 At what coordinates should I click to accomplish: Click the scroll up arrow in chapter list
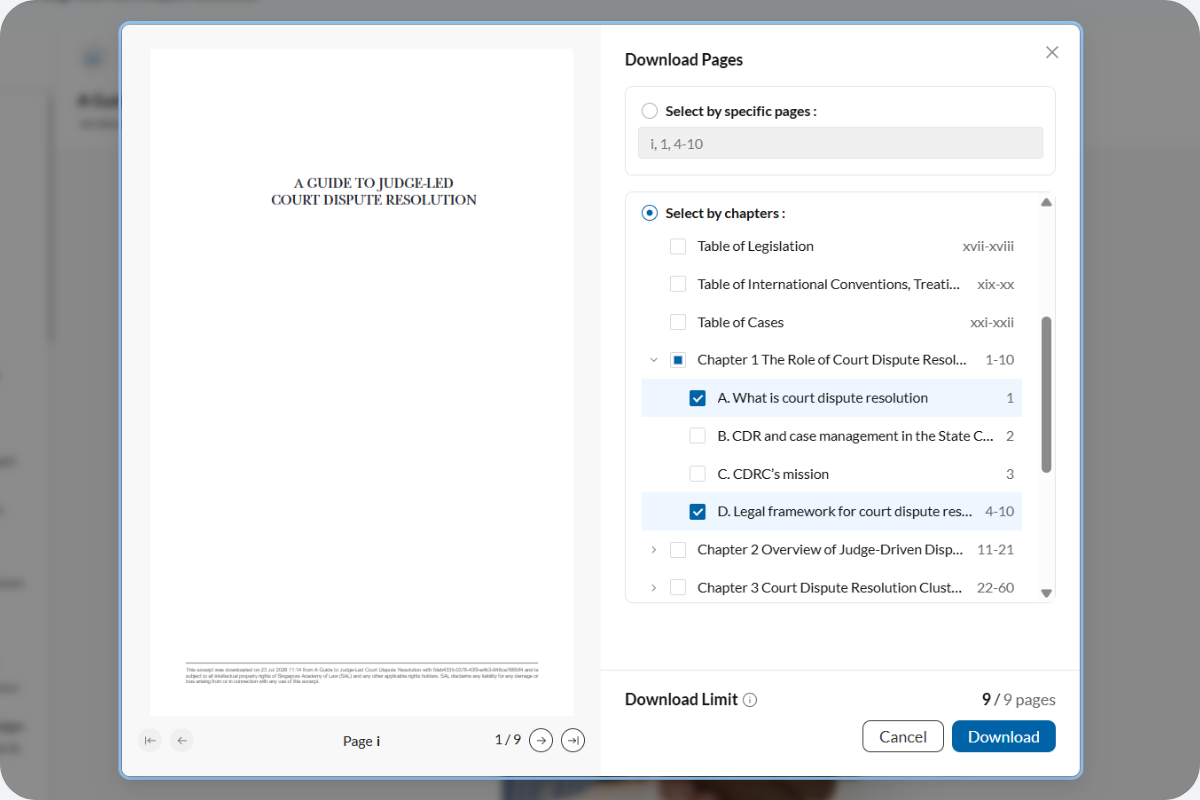(x=1046, y=202)
